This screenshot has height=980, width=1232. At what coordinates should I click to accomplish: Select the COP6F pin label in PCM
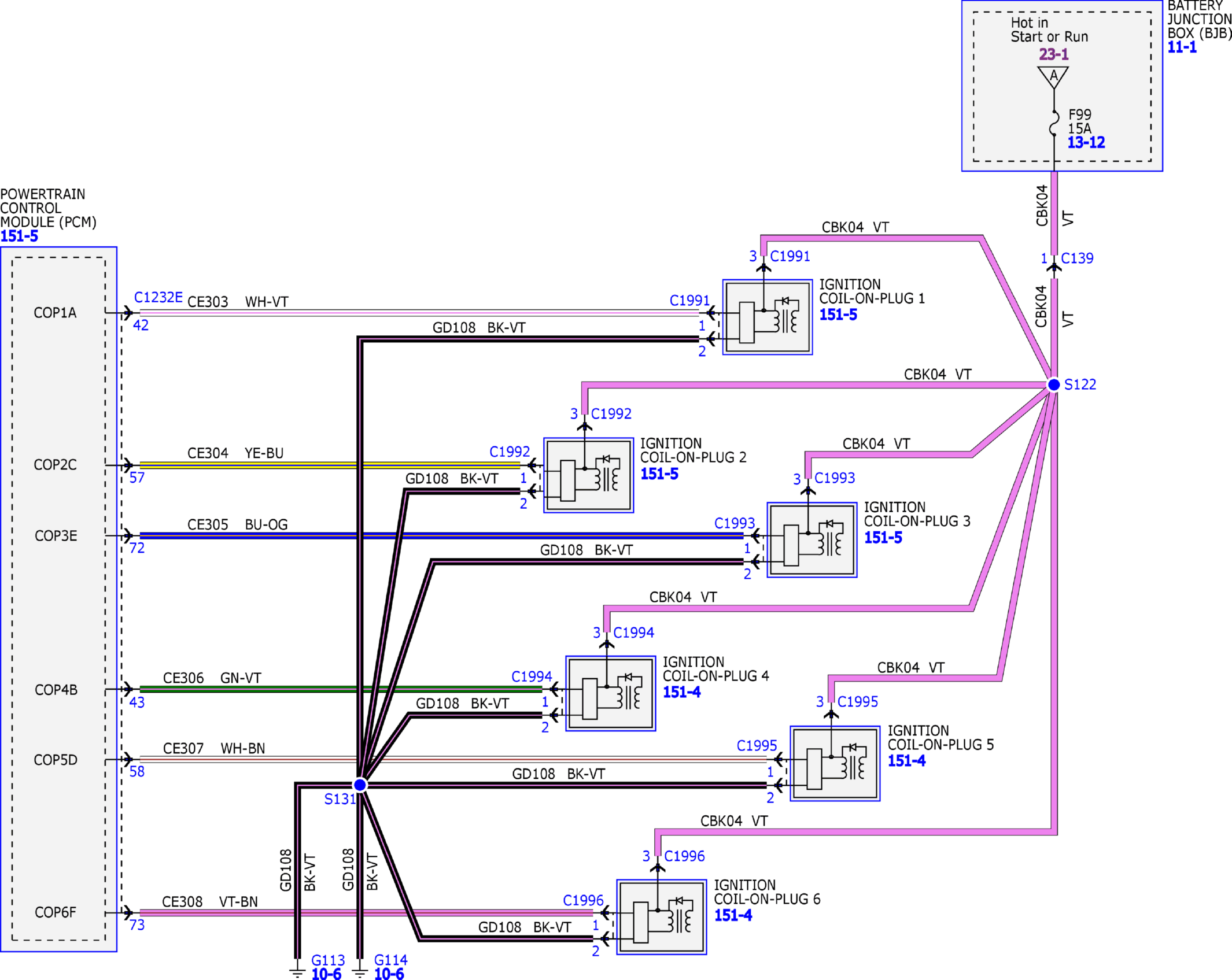[x=56, y=912]
